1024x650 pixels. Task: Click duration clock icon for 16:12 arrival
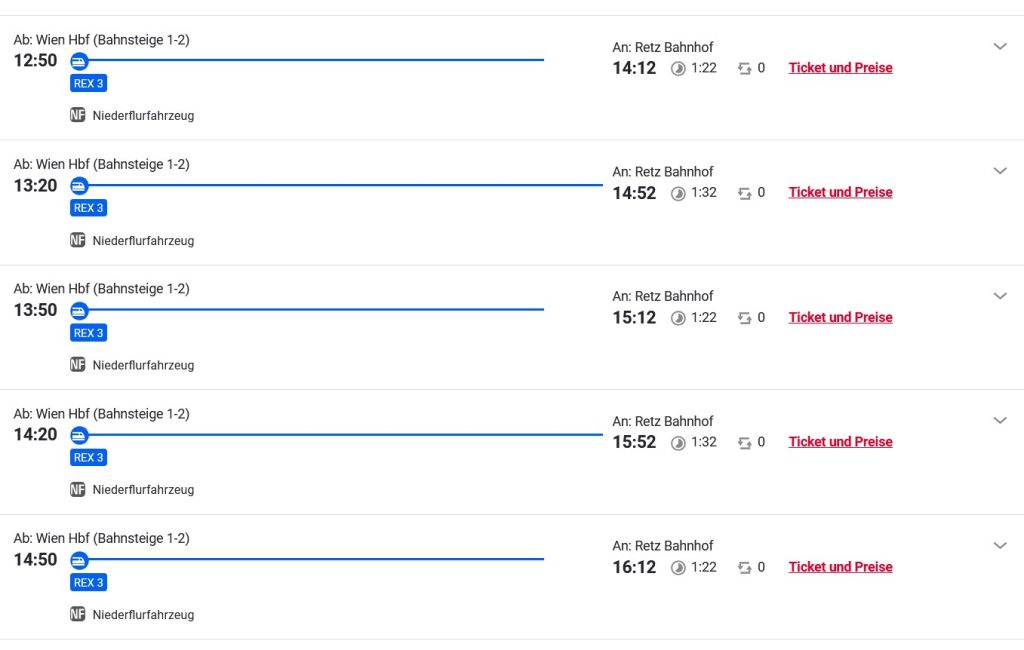pos(678,568)
